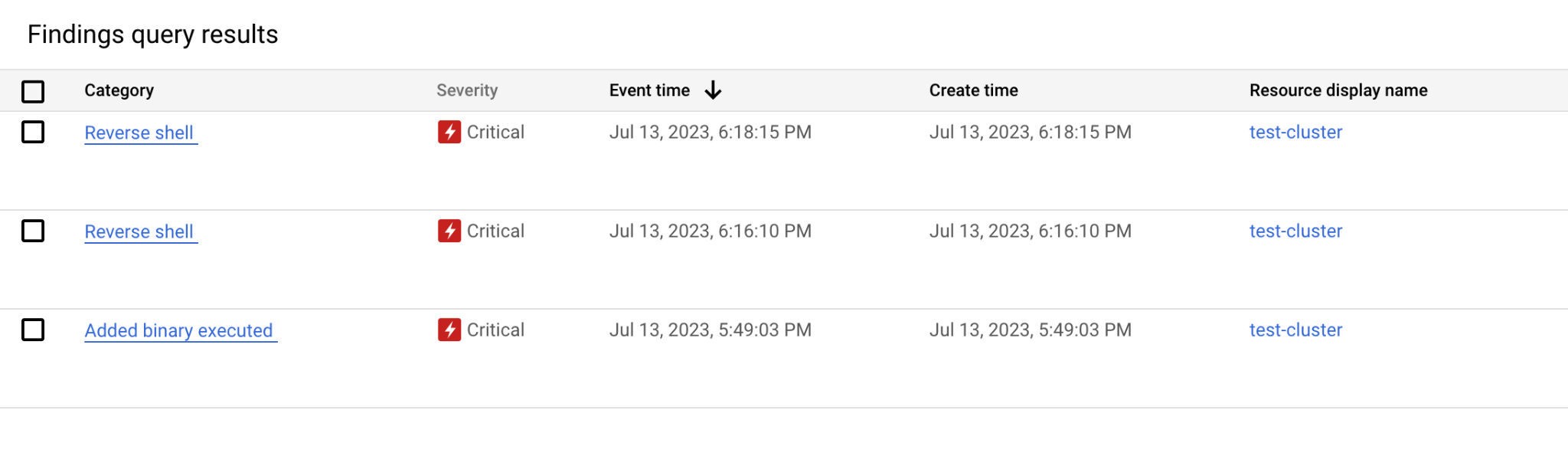
Task: Check the box for the 6:18:15 PM Reverse shell
Action: pyautogui.click(x=33, y=132)
